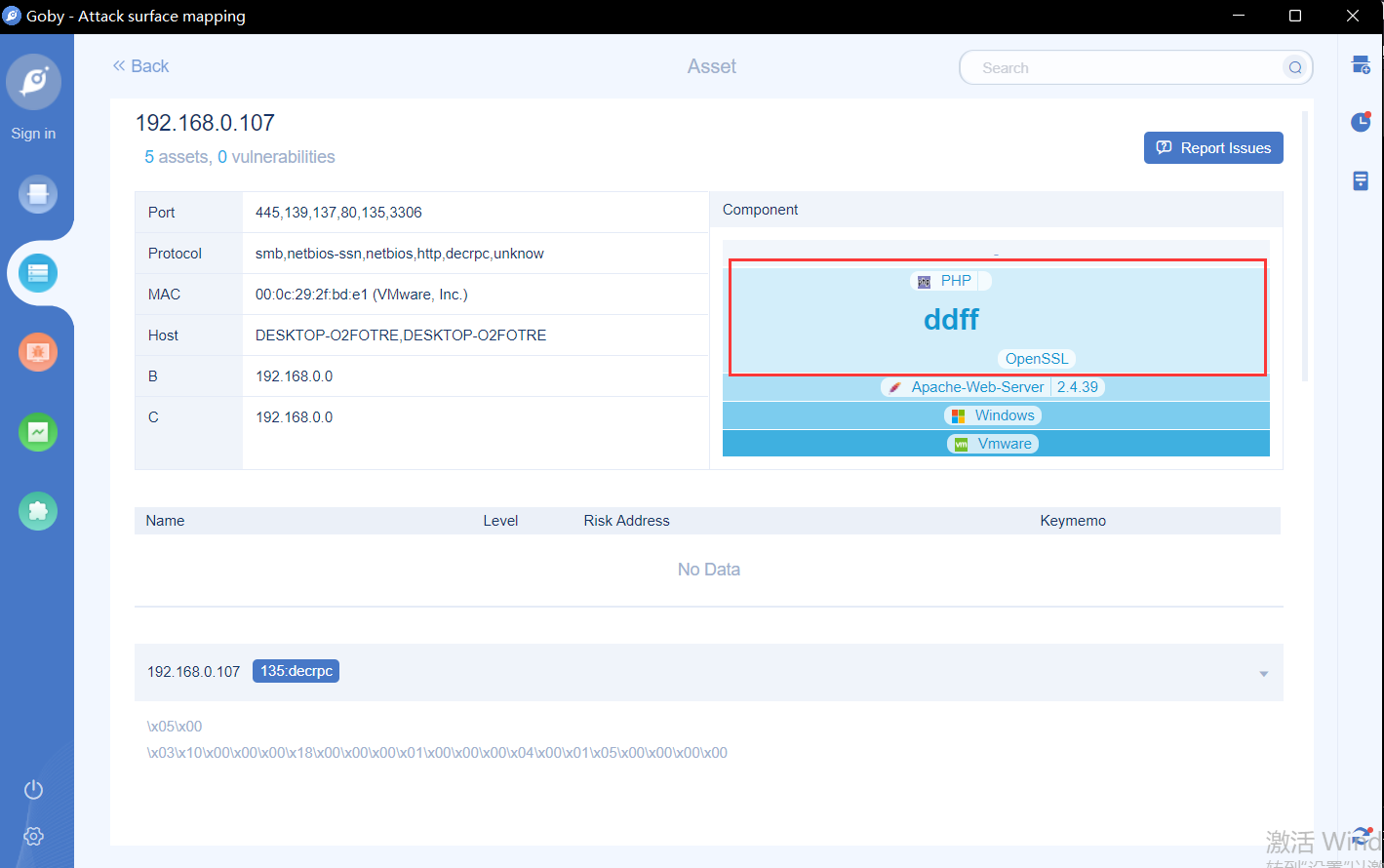Go Back to the previous page
This screenshot has height=868, width=1384.
point(140,66)
